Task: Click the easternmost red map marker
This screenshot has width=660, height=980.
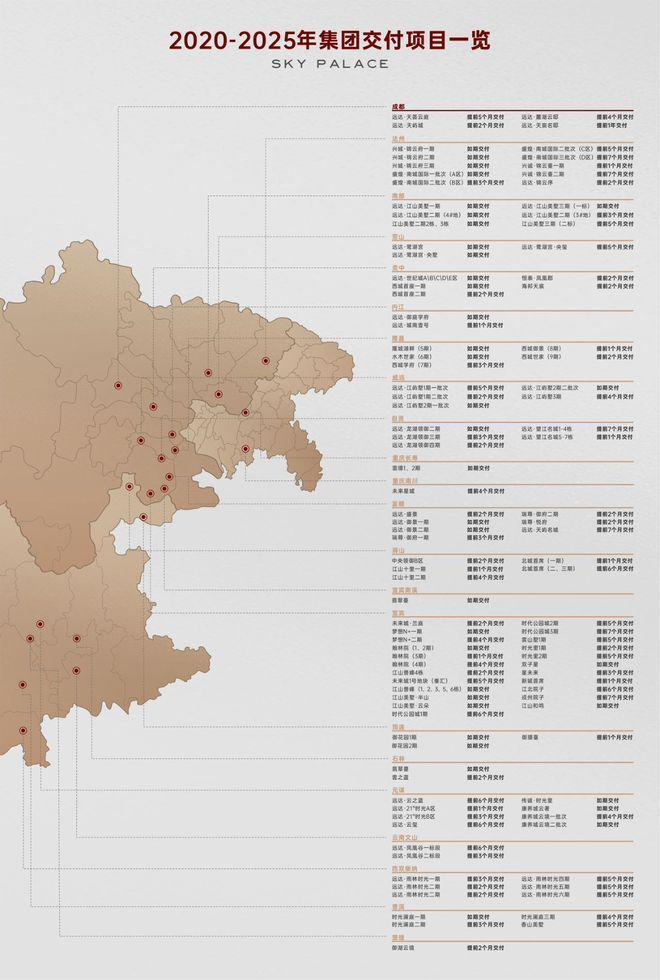Action: (x=266, y=361)
